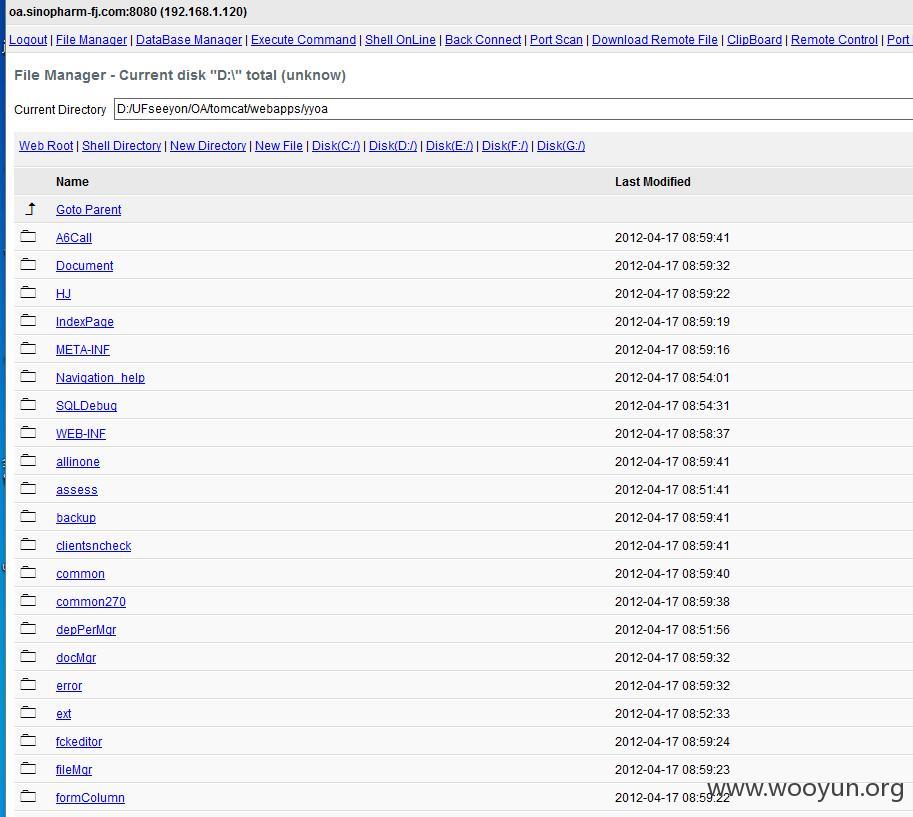The width and height of the screenshot is (913, 817).
Task: Open the SQLDebug folder link
Action: coord(86,405)
